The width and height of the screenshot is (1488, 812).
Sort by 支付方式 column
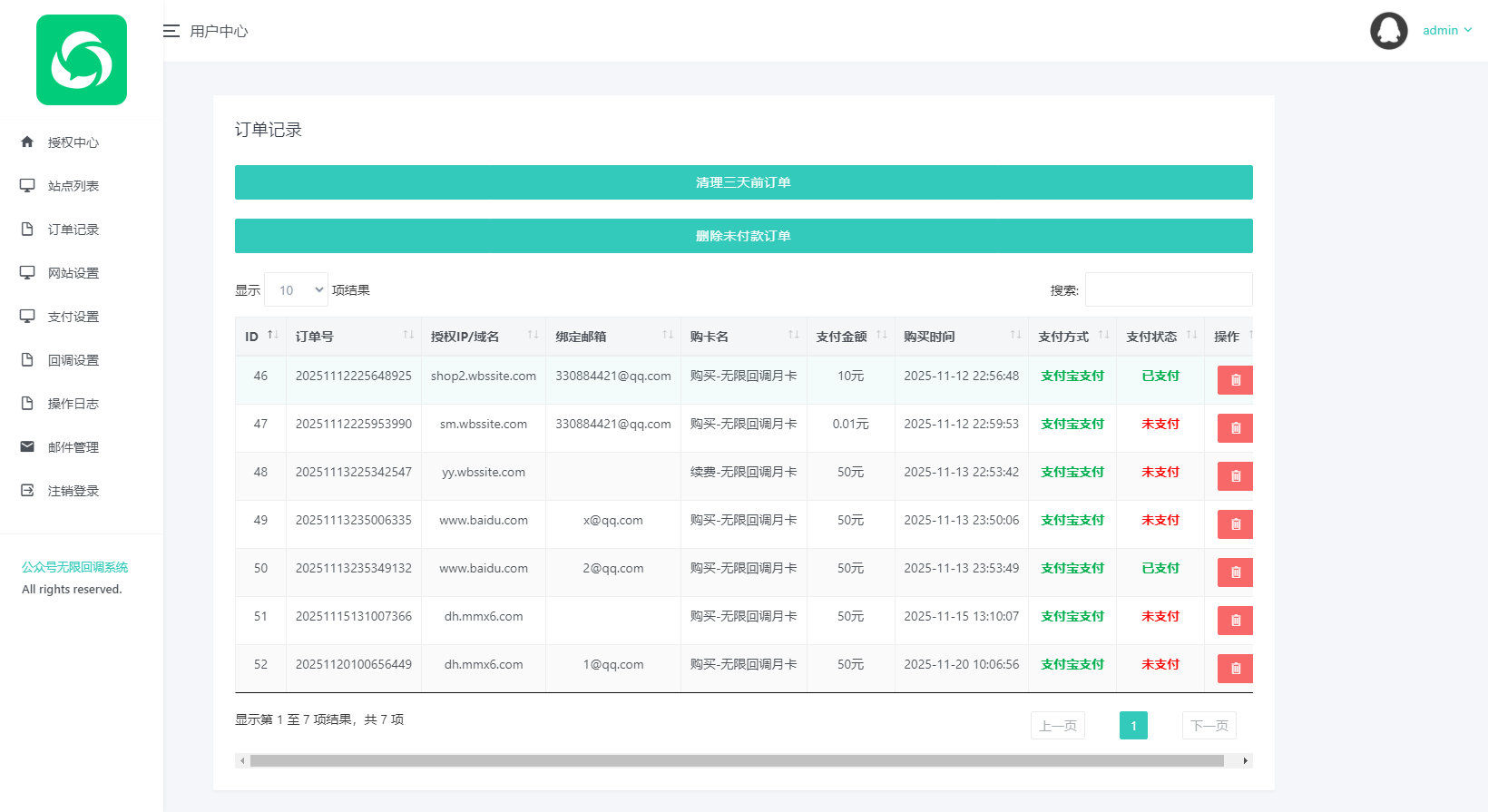click(1072, 337)
